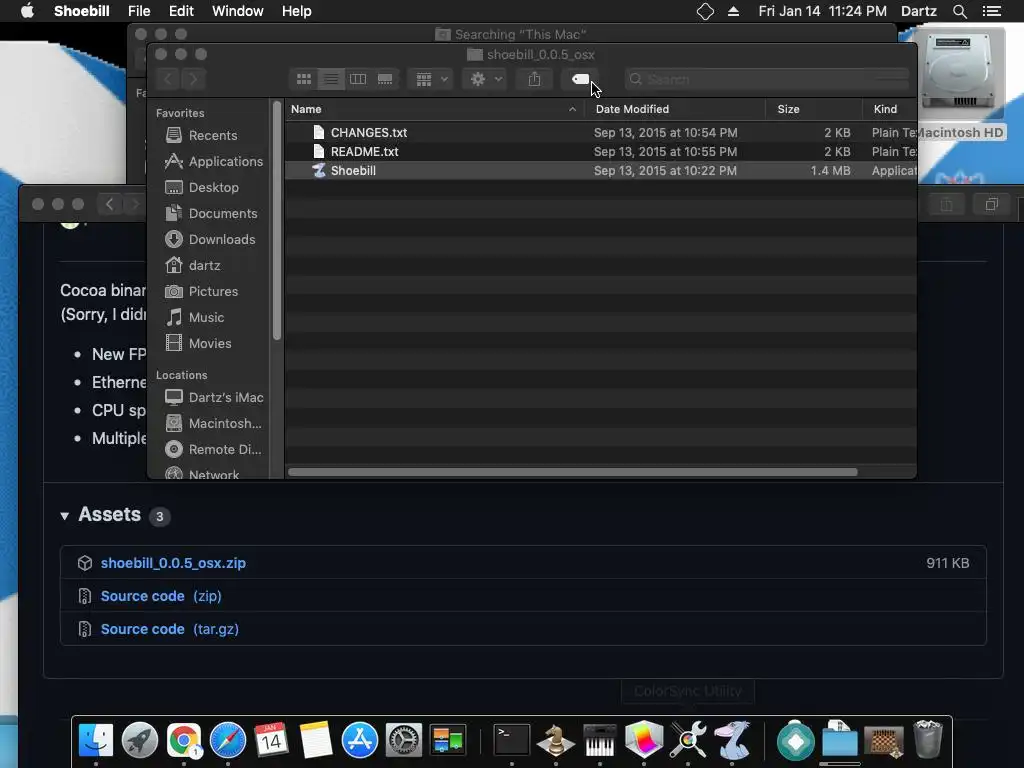This screenshot has height=768, width=1024.
Task: Open Notification Center from the menu bar
Action: tap(992, 11)
